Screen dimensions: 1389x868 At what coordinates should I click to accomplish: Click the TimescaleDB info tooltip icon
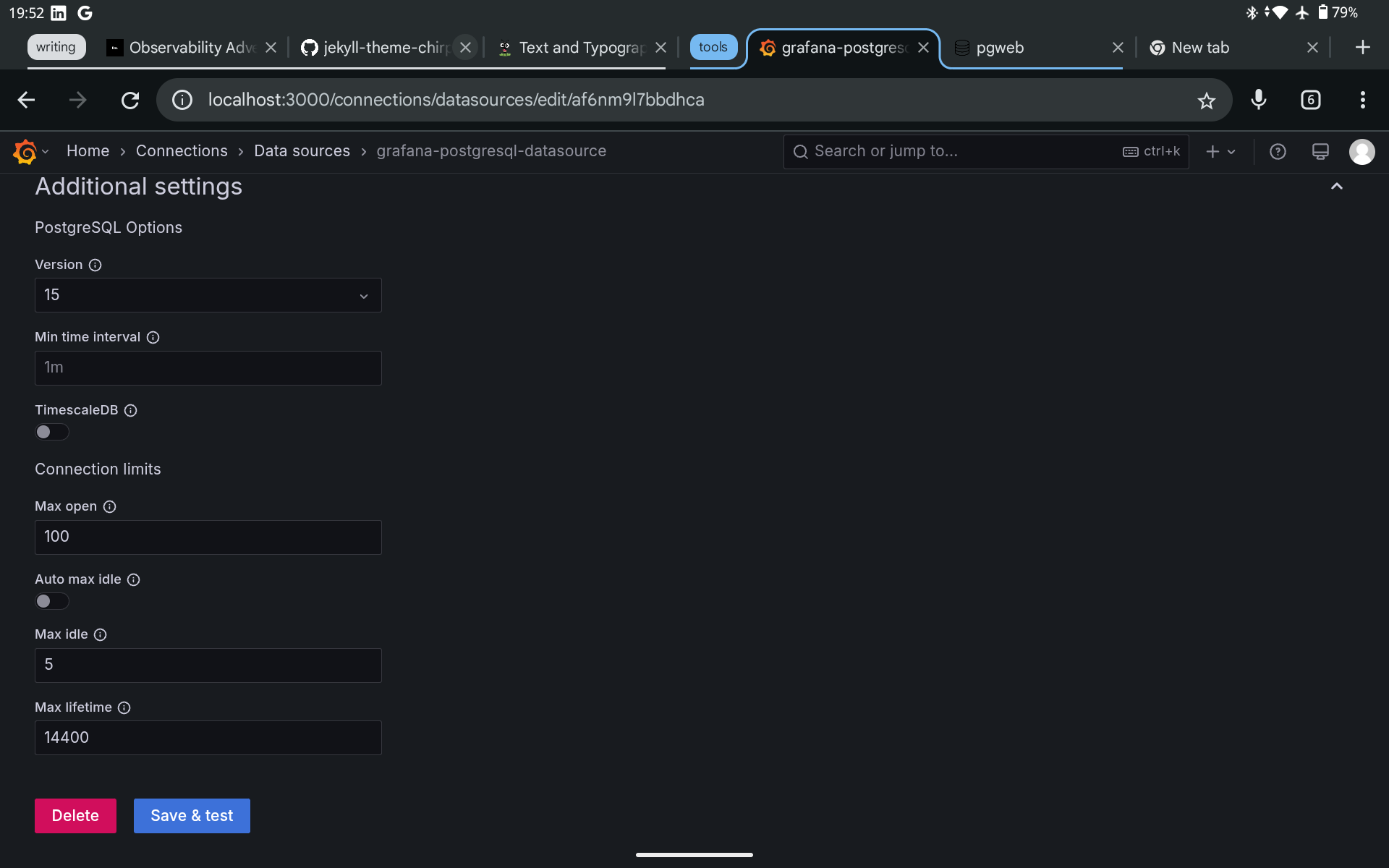pos(130,410)
